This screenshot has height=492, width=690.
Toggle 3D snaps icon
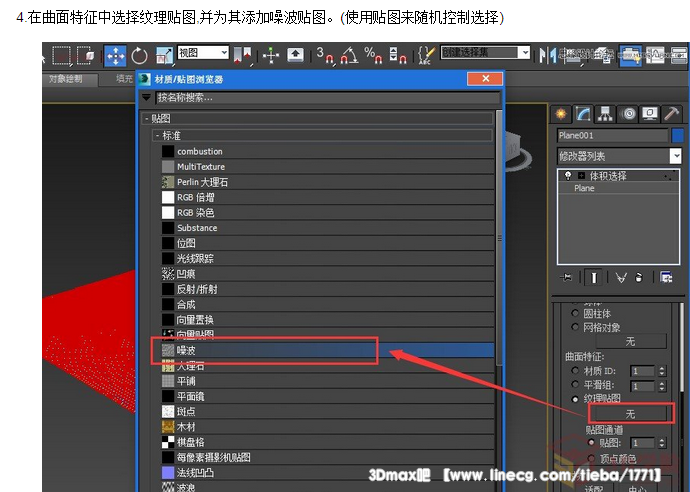(x=325, y=56)
